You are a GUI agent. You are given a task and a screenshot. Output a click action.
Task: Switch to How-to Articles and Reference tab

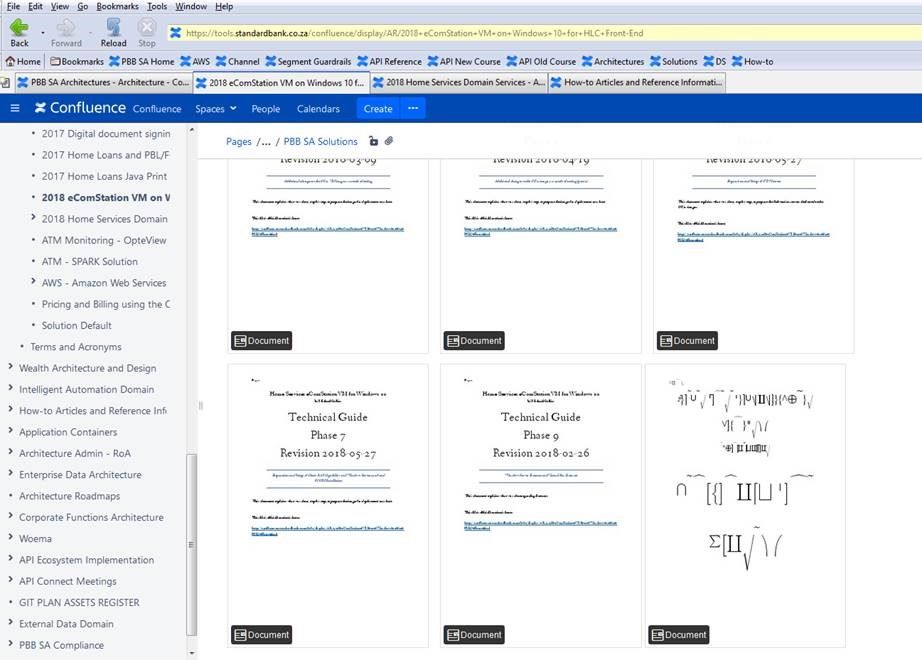tap(637, 82)
